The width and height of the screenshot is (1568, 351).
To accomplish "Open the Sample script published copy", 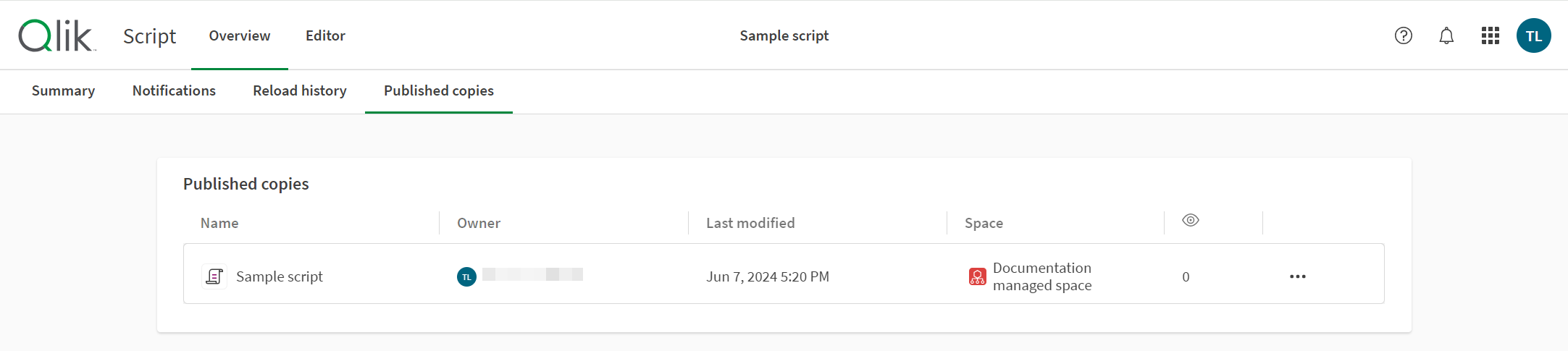I will (x=280, y=276).
